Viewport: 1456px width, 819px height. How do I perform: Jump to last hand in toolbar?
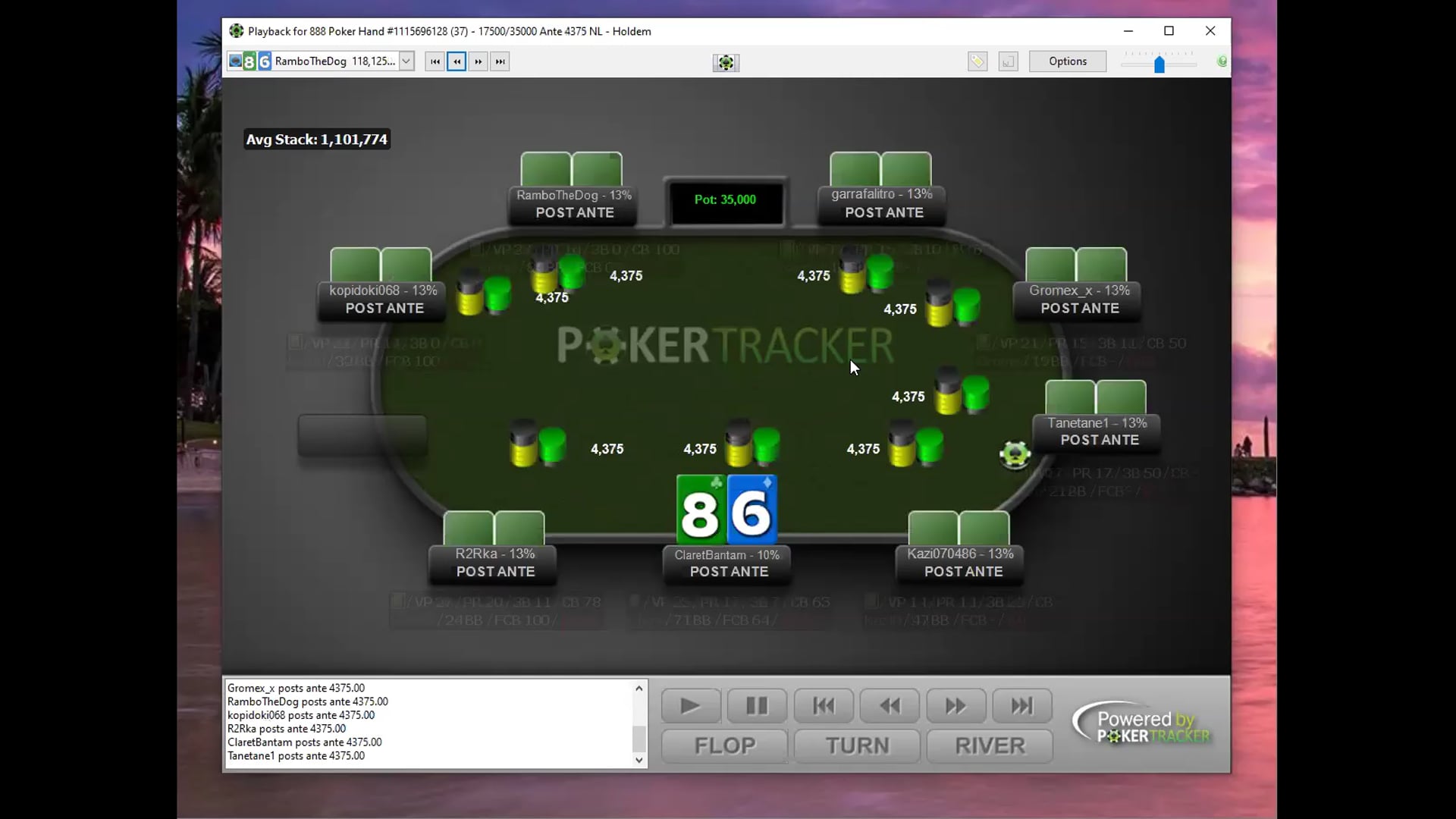pos(500,61)
